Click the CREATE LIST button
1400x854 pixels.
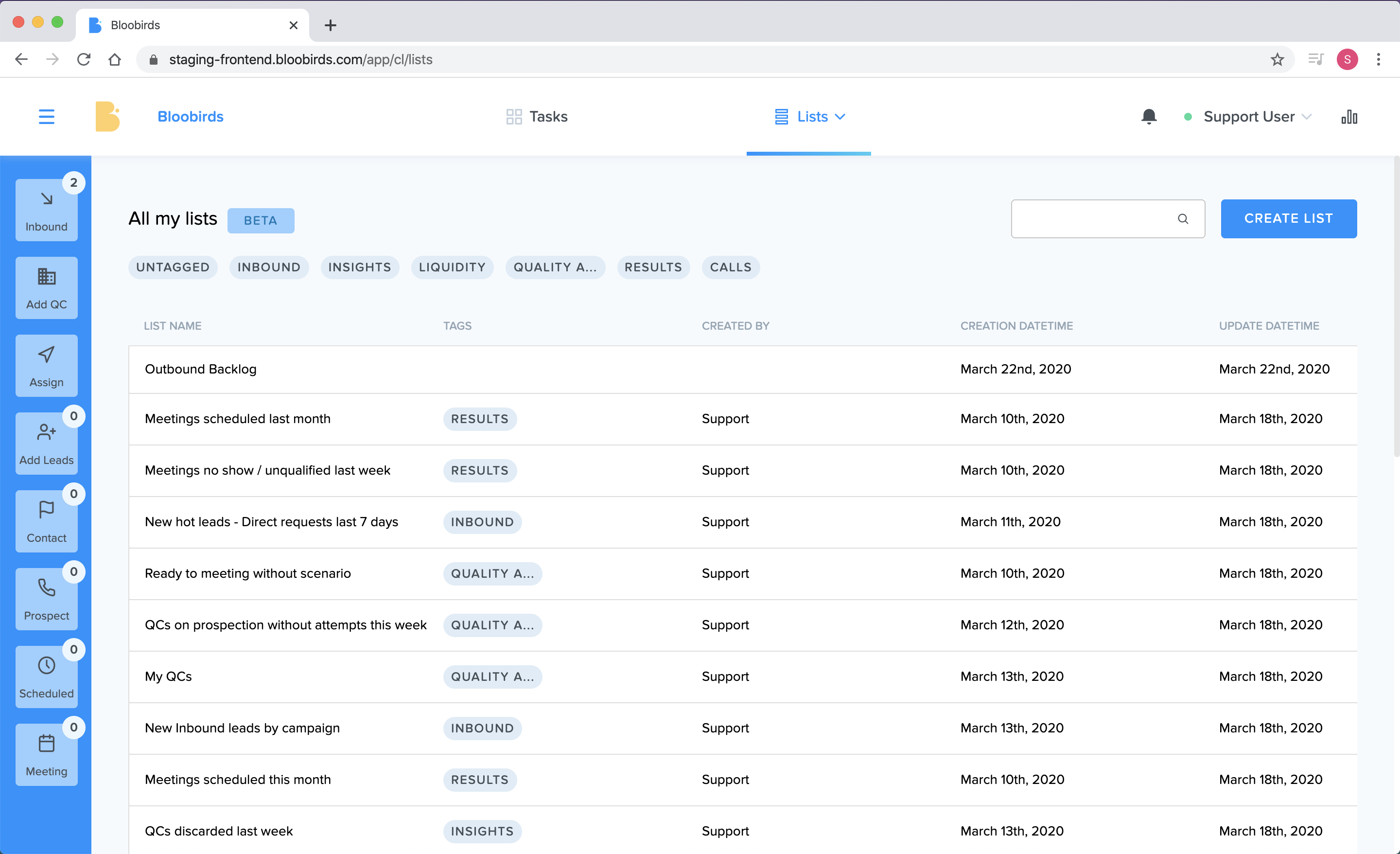pyautogui.click(x=1289, y=219)
